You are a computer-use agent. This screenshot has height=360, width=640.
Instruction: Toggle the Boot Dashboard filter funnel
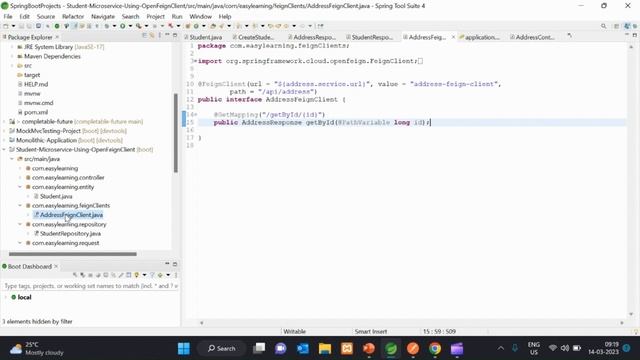[152, 275]
